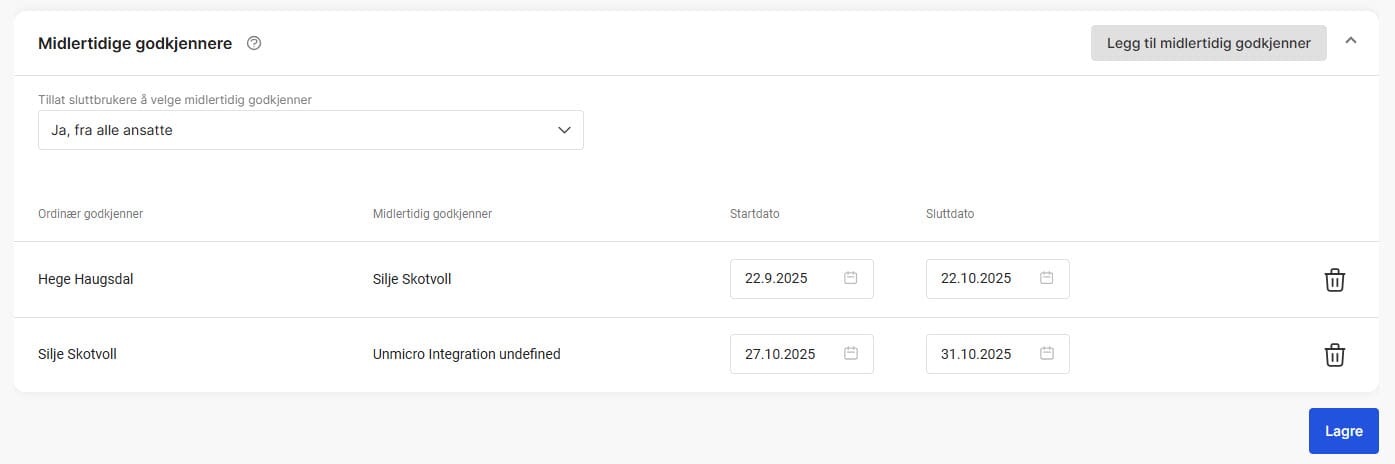The image size is (1395, 464).
Task: Click the 27.10.2025 start date text
Action: tap(780, 354)
